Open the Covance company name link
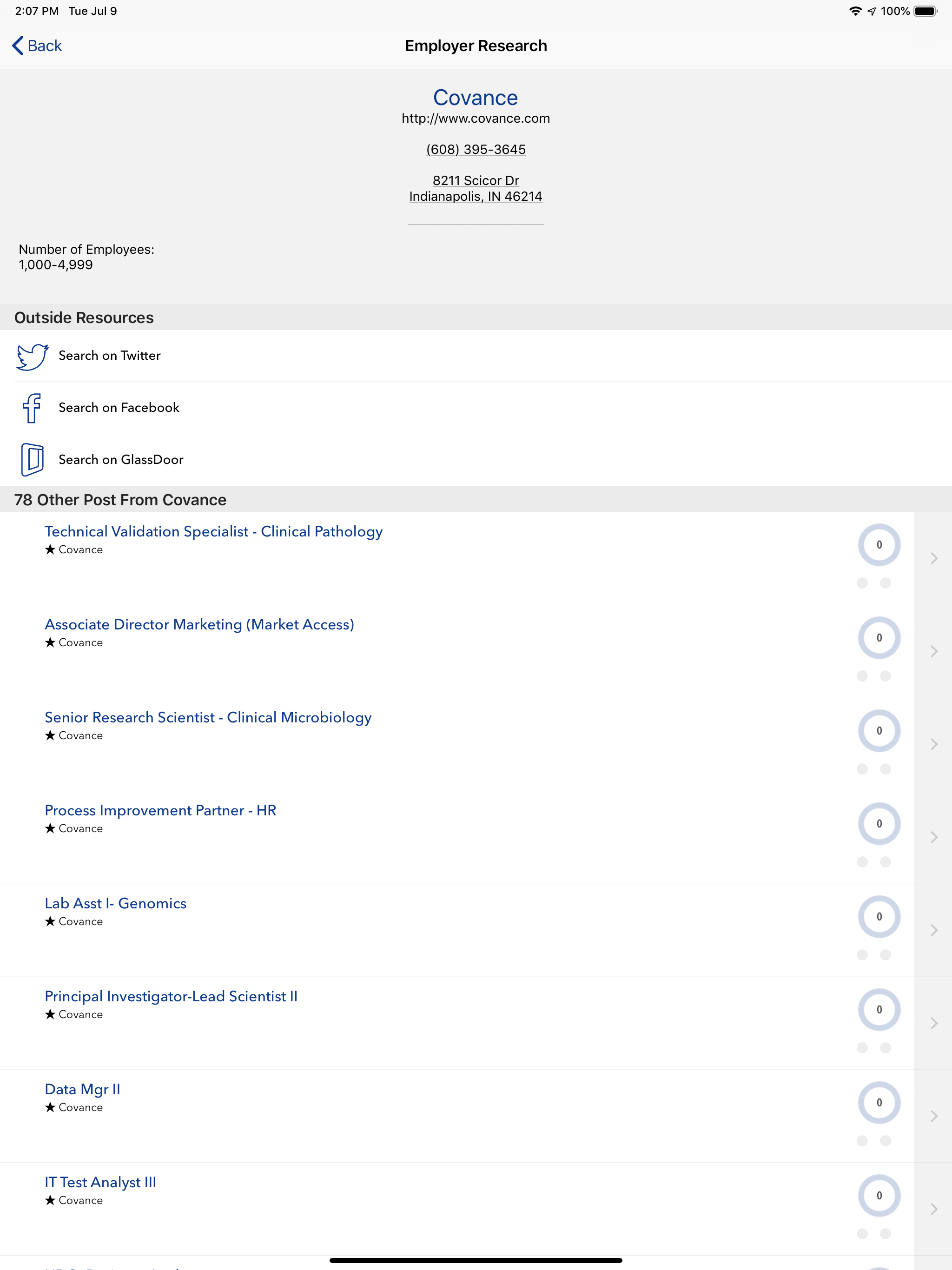952x1270 pixels. click(476, 98)
